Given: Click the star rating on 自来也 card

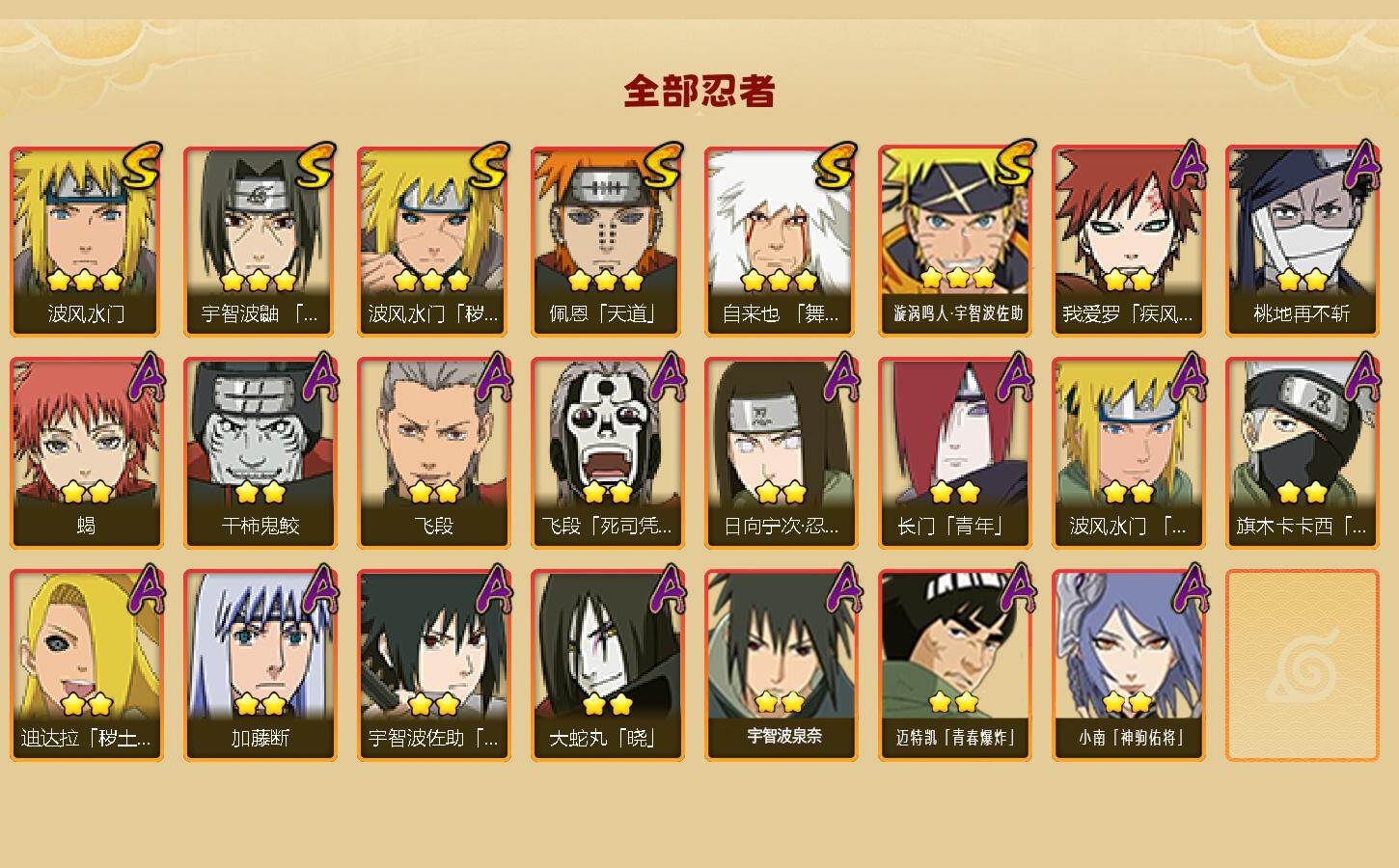Looking at the screenshot, I should (780, 281).
